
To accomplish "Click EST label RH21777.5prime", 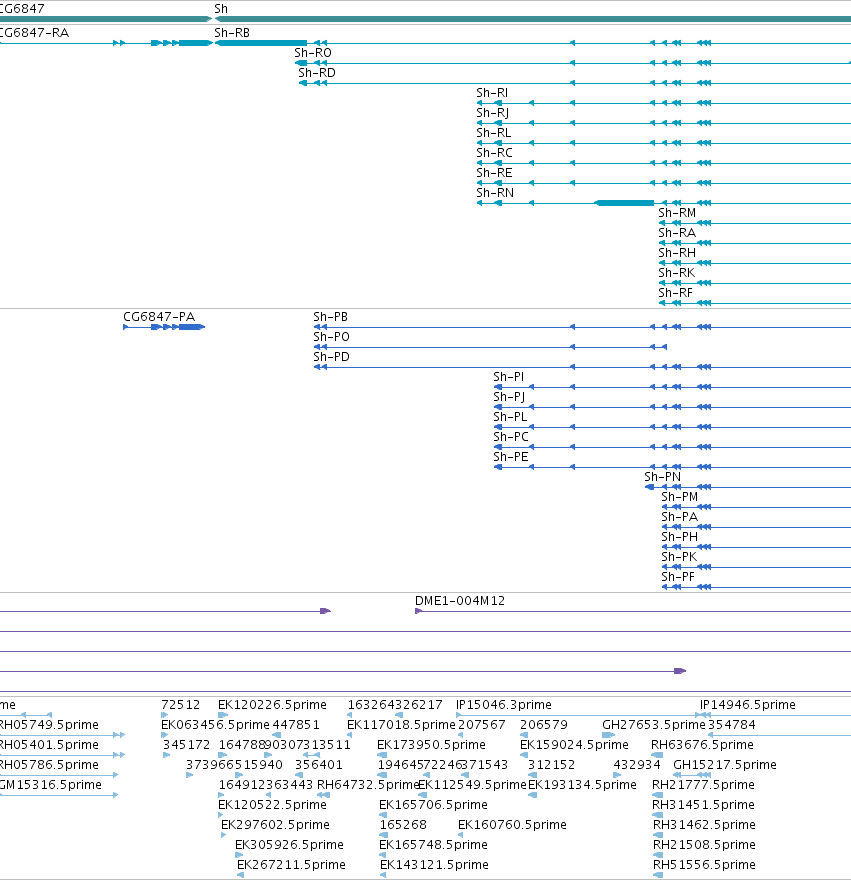I will [x=703, y=785].
